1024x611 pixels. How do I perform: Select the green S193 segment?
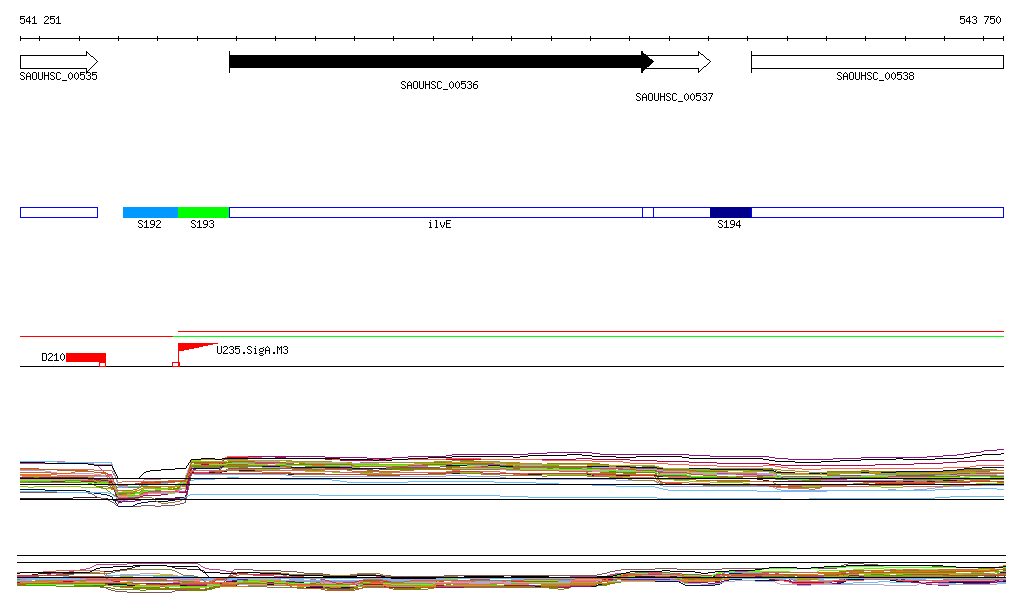pyautogui.click(x=203, y=212)
